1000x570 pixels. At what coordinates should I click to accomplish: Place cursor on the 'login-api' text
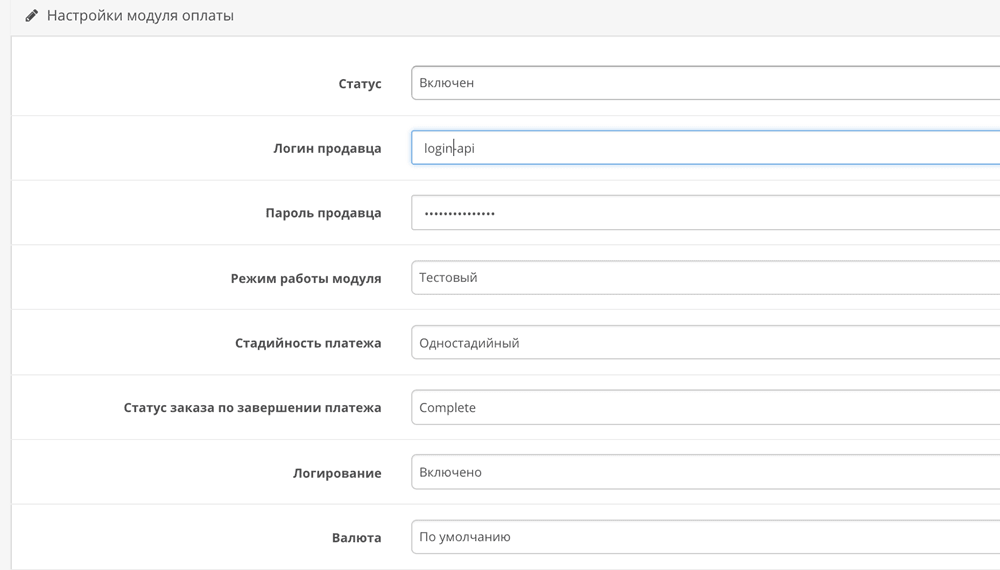pos(449,148)
